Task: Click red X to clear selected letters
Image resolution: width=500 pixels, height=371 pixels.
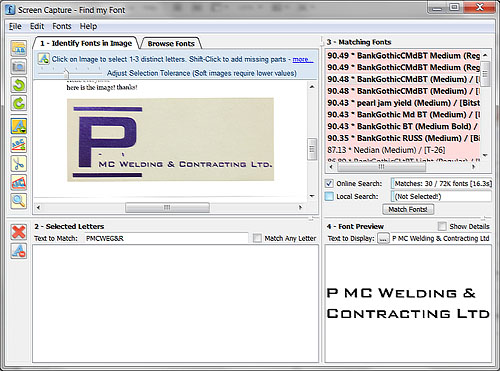Action: (x=19, y=232)
